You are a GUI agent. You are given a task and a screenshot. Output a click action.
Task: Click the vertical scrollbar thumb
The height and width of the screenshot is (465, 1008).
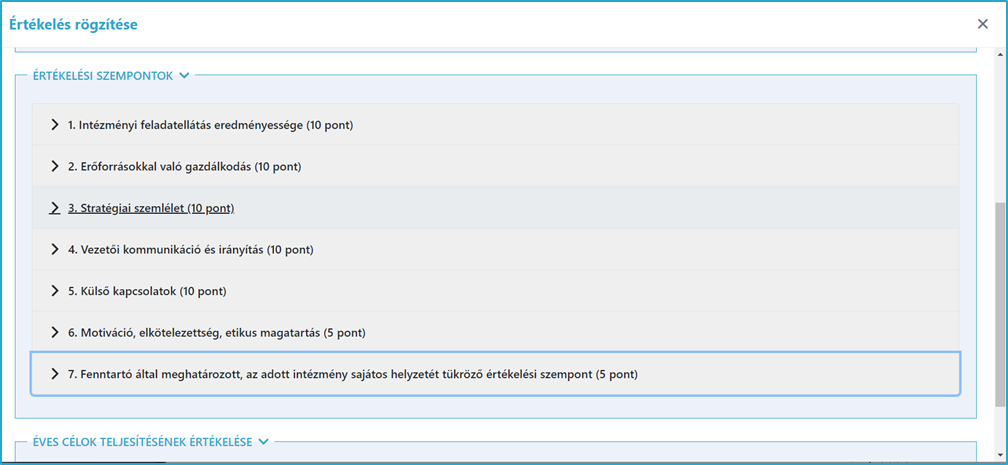pos(1000,304)
